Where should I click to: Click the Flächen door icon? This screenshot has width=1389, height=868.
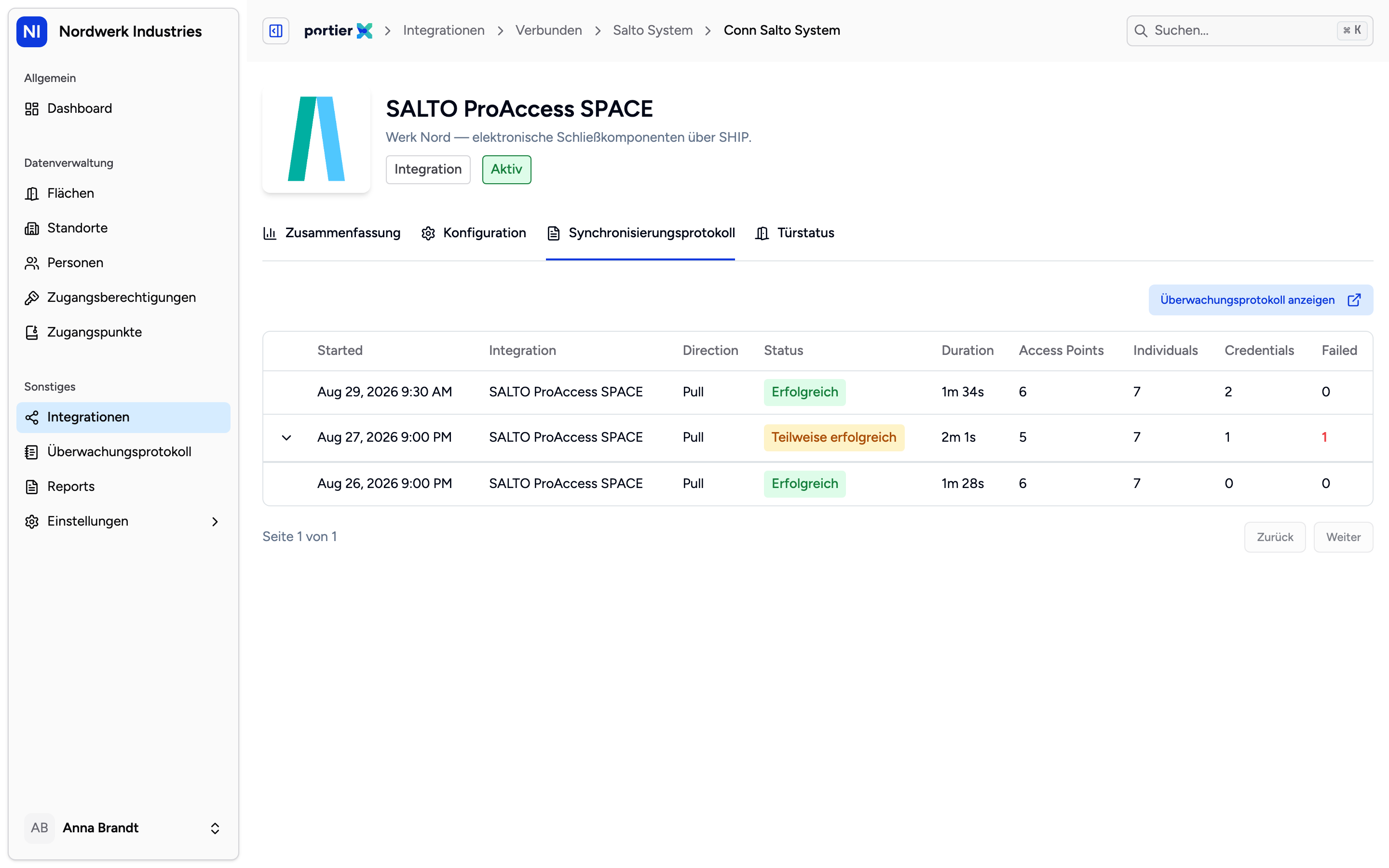click(x=31, y=193)
